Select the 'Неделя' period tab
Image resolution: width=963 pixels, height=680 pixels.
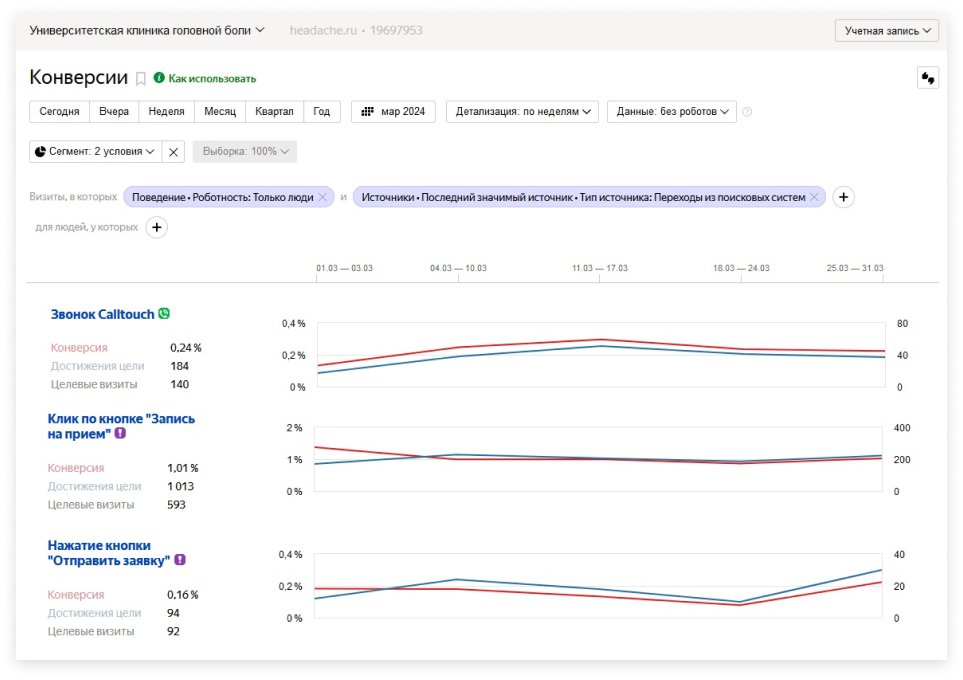pos(166,112)
